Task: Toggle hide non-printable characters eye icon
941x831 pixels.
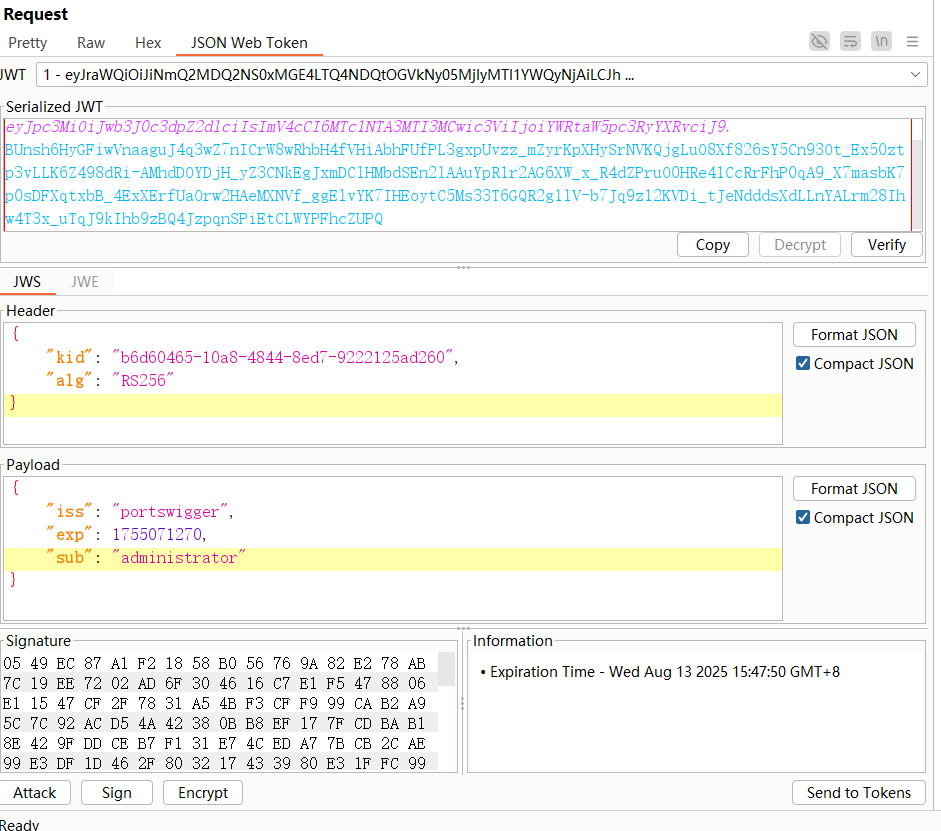Action: 819,41
